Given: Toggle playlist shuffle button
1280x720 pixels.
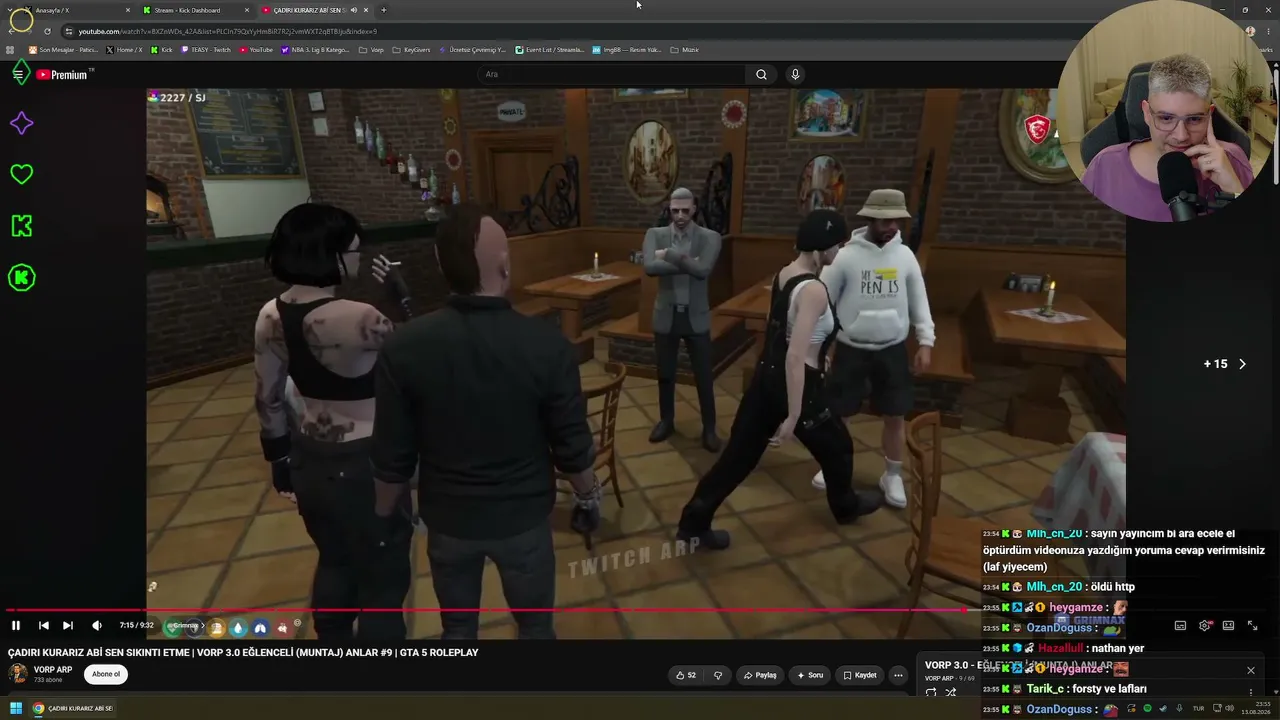Looking at the screenshot, I should (951, 692).
